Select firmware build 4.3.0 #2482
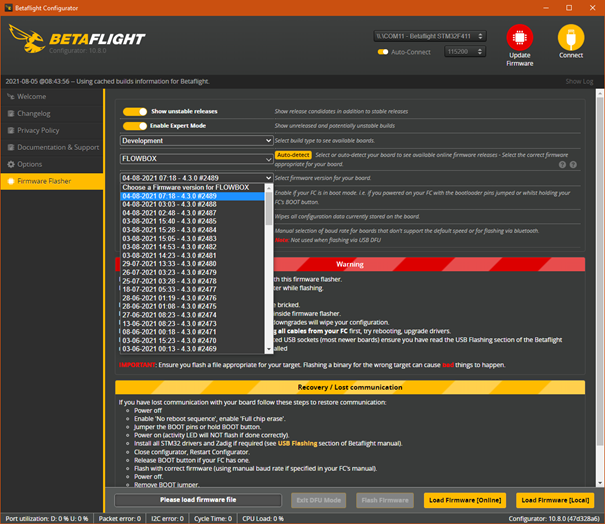This screenshot has width=605, height=524. click(193, 247)
